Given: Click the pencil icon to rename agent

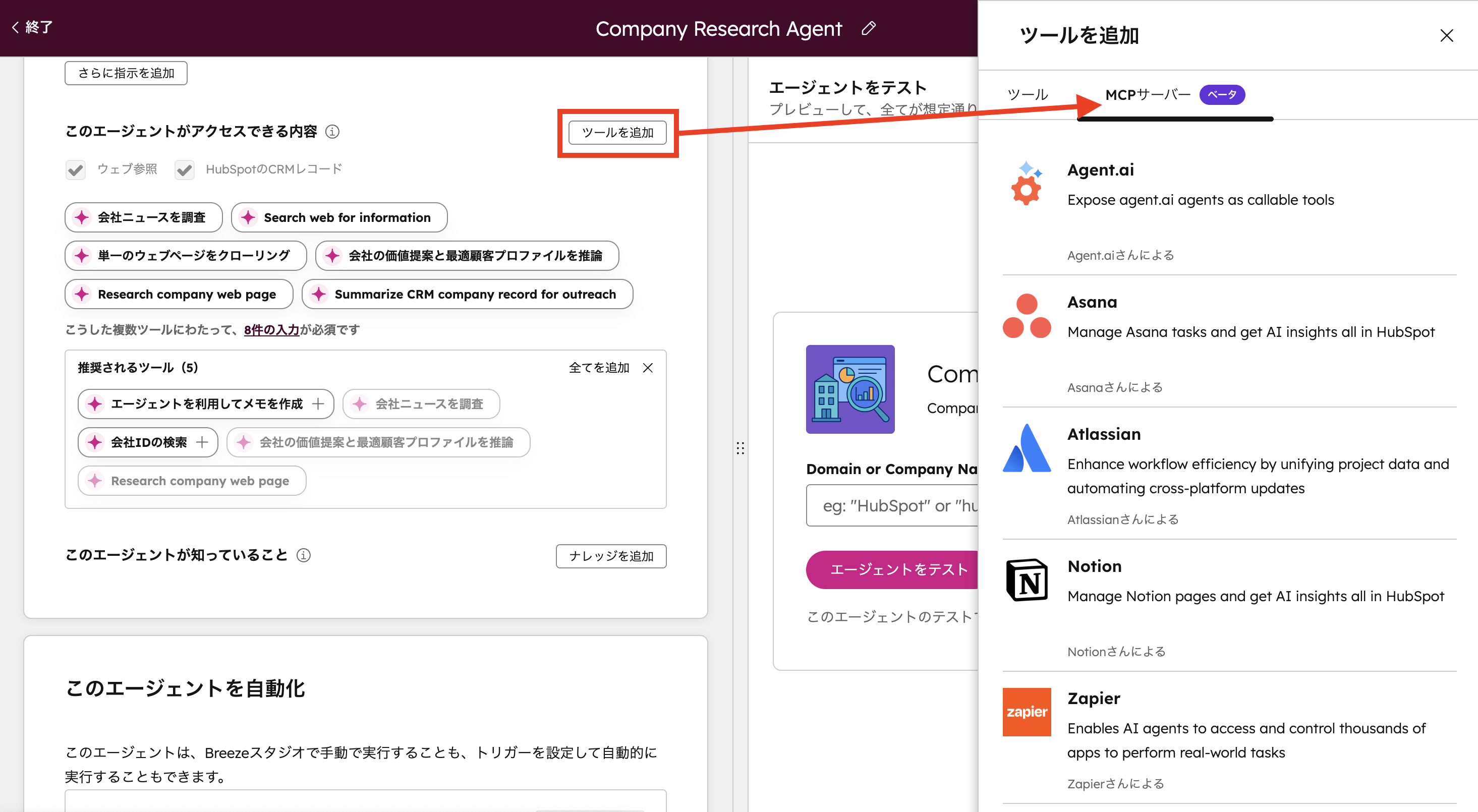Looking at the screenshot, I should [868, 28].
